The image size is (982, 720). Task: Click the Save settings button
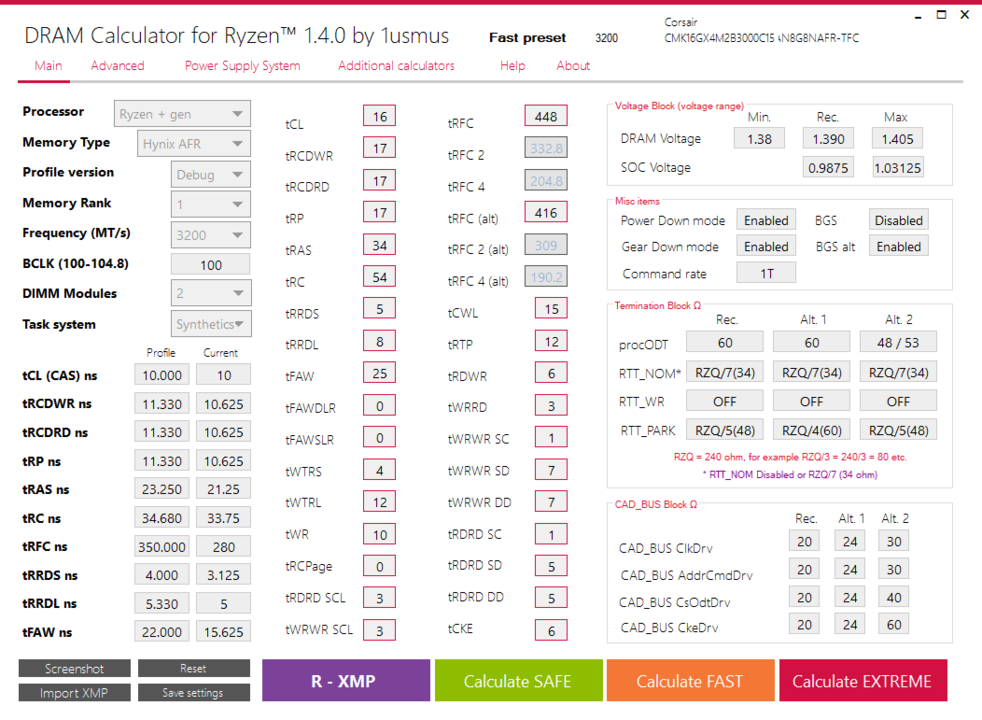(194, 692)
